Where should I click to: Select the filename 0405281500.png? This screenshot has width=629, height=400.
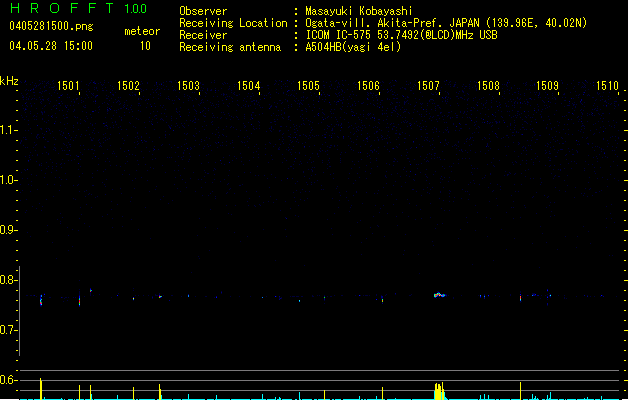click(x=51, y=26)
